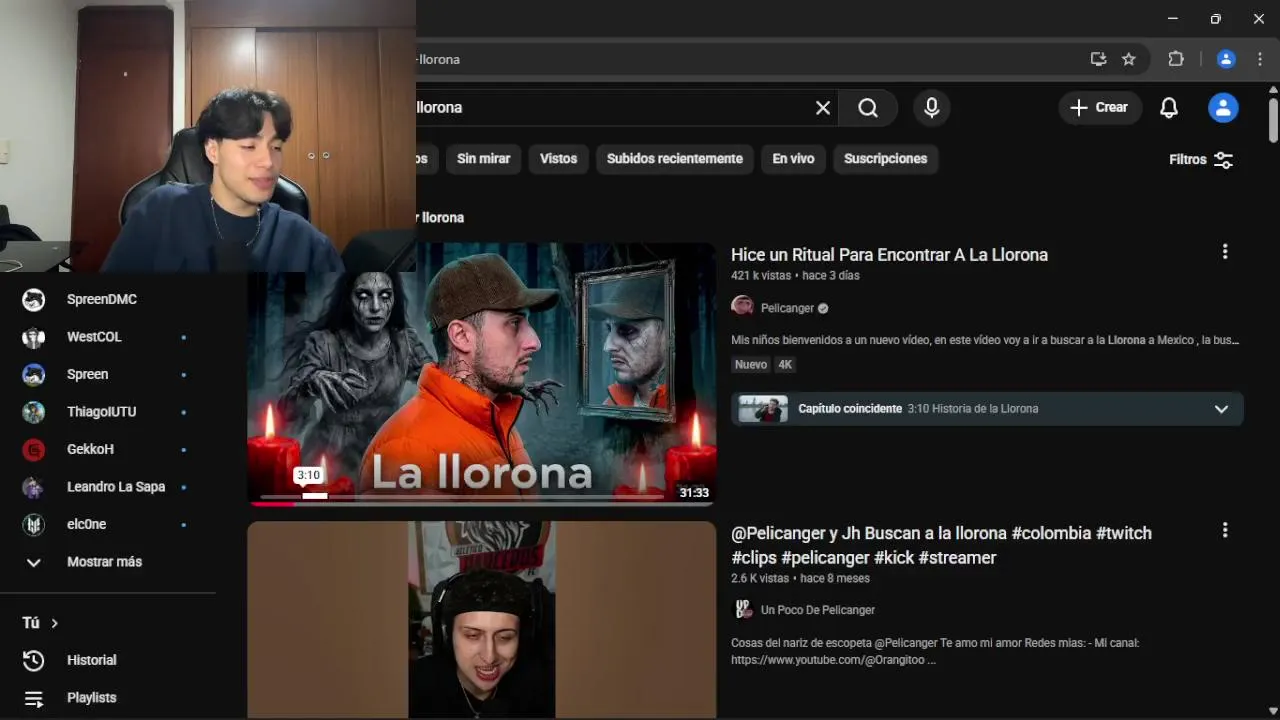Click the Leandro La Sapa avatar

click(34, 487)
